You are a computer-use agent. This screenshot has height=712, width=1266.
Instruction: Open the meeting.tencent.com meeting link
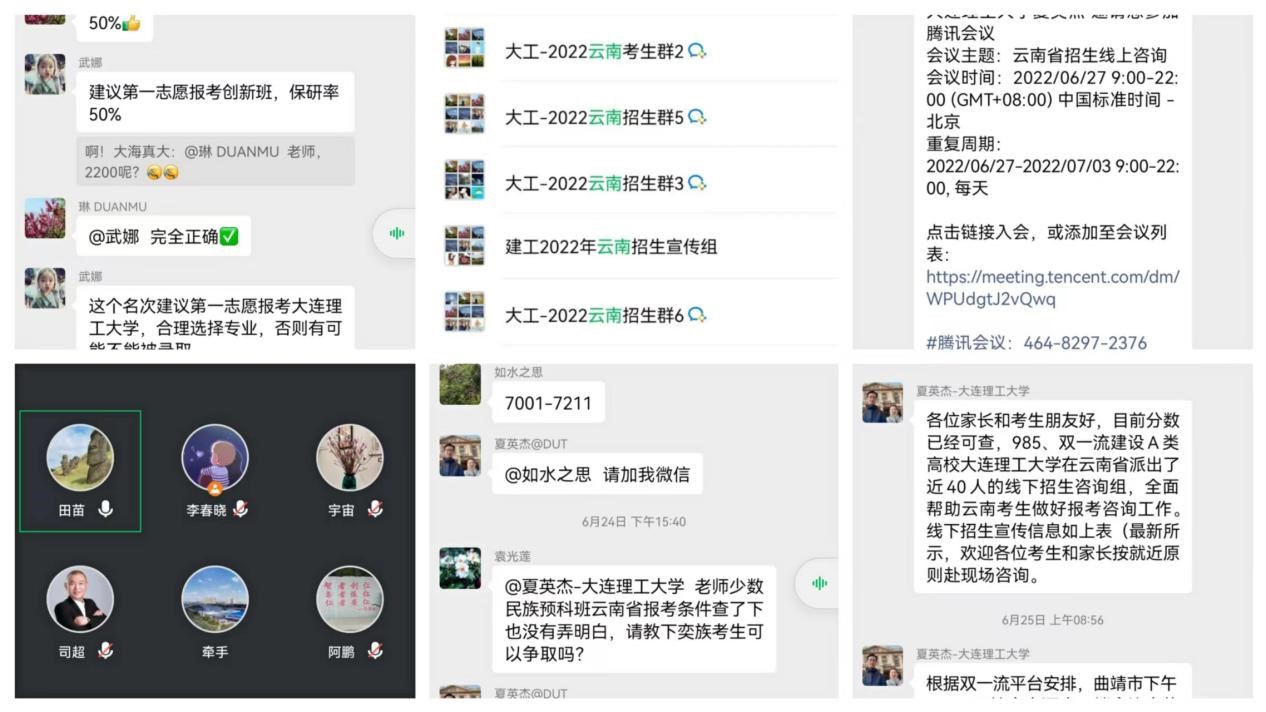click(x=1052, y=288)
